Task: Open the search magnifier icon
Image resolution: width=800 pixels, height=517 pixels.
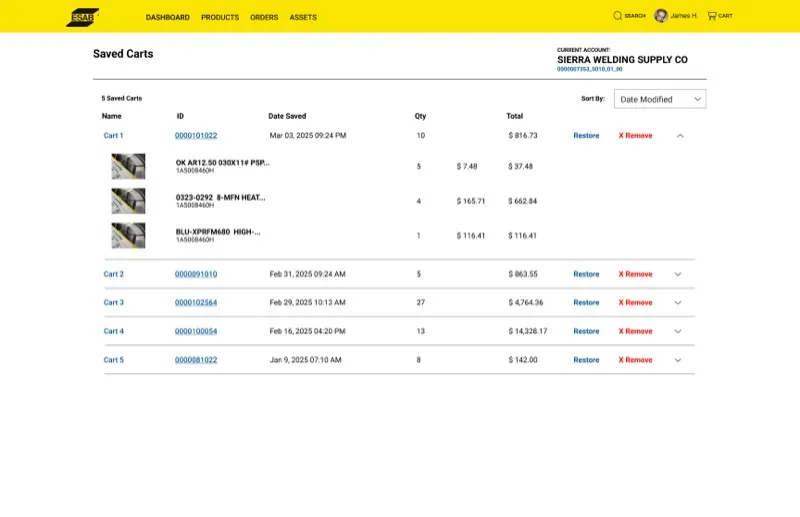Action: pyautogui.click(x=618, y=16)
